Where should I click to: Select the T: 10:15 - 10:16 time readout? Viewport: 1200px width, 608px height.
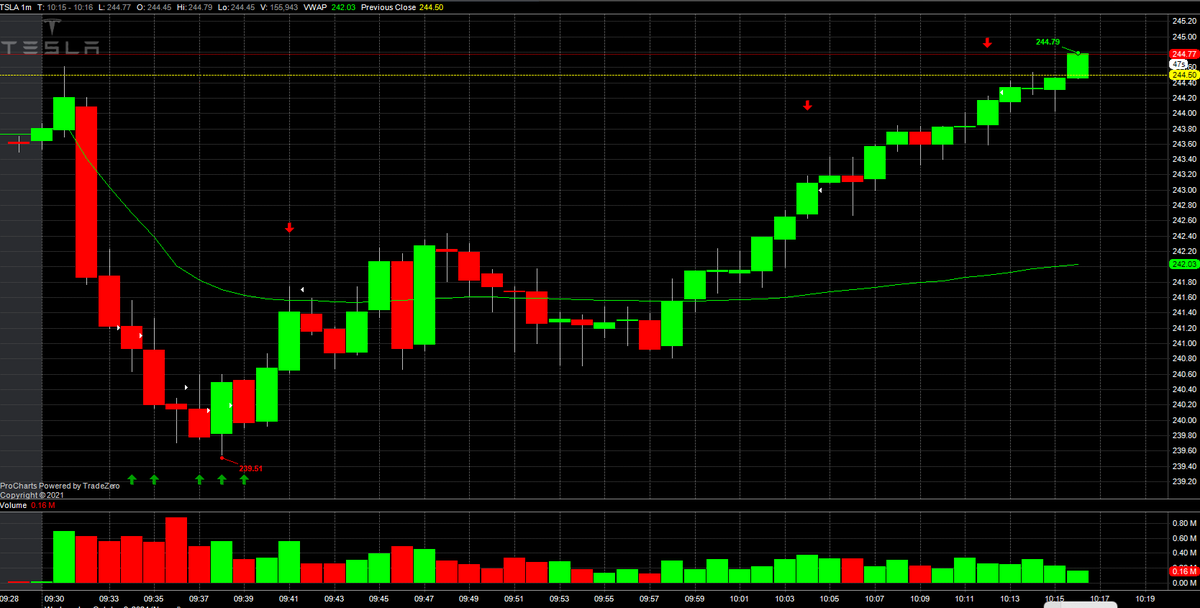[x=66, y=6]
